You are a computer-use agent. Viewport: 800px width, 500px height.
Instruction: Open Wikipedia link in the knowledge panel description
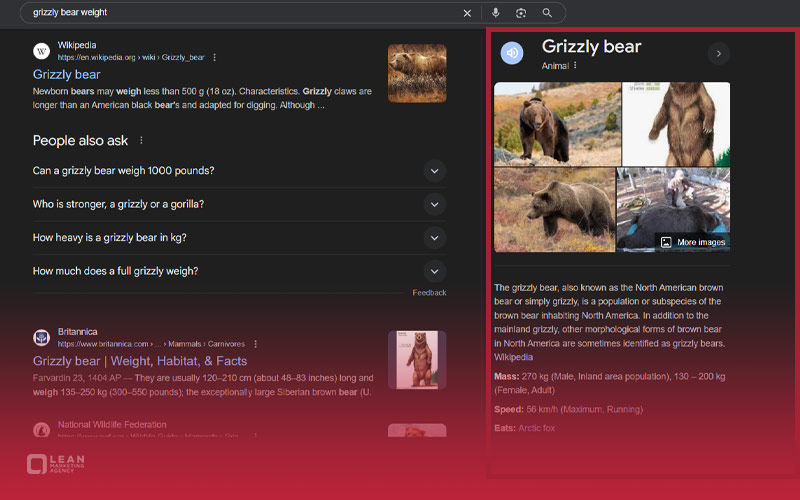point(513,358)
